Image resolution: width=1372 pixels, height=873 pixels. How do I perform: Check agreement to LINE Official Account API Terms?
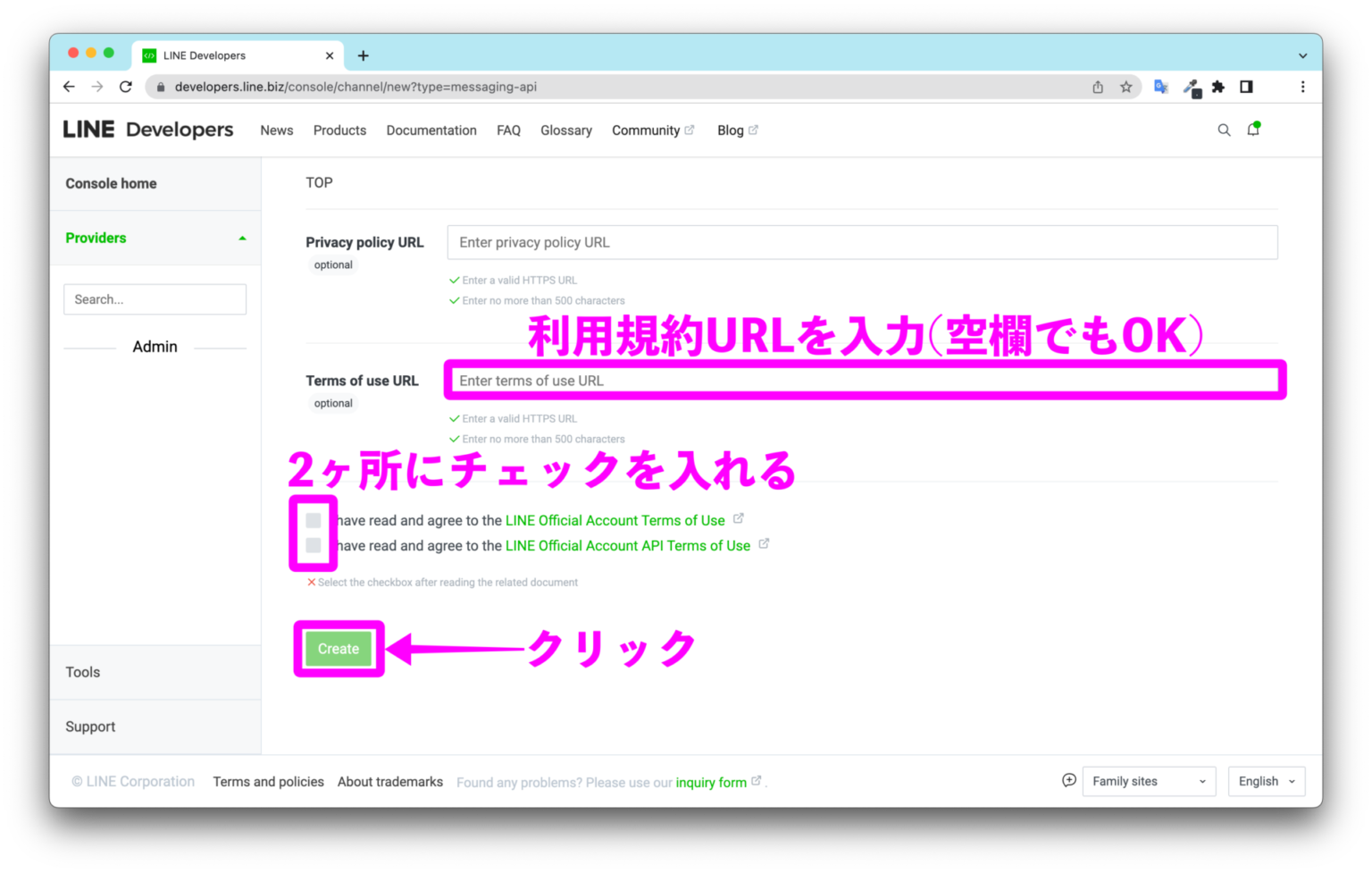pos(313,544)
